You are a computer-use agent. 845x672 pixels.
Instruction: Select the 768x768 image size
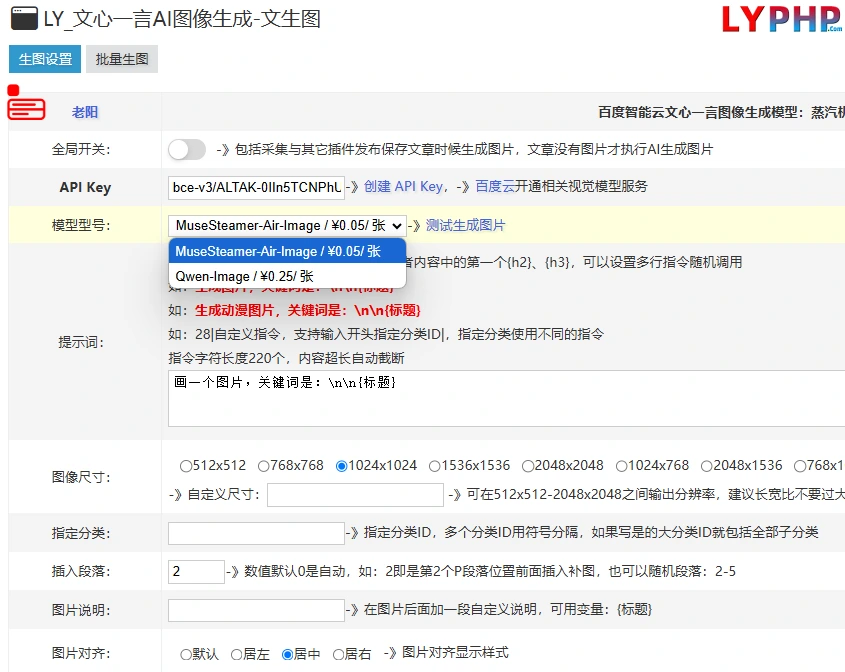pos(264,466)
